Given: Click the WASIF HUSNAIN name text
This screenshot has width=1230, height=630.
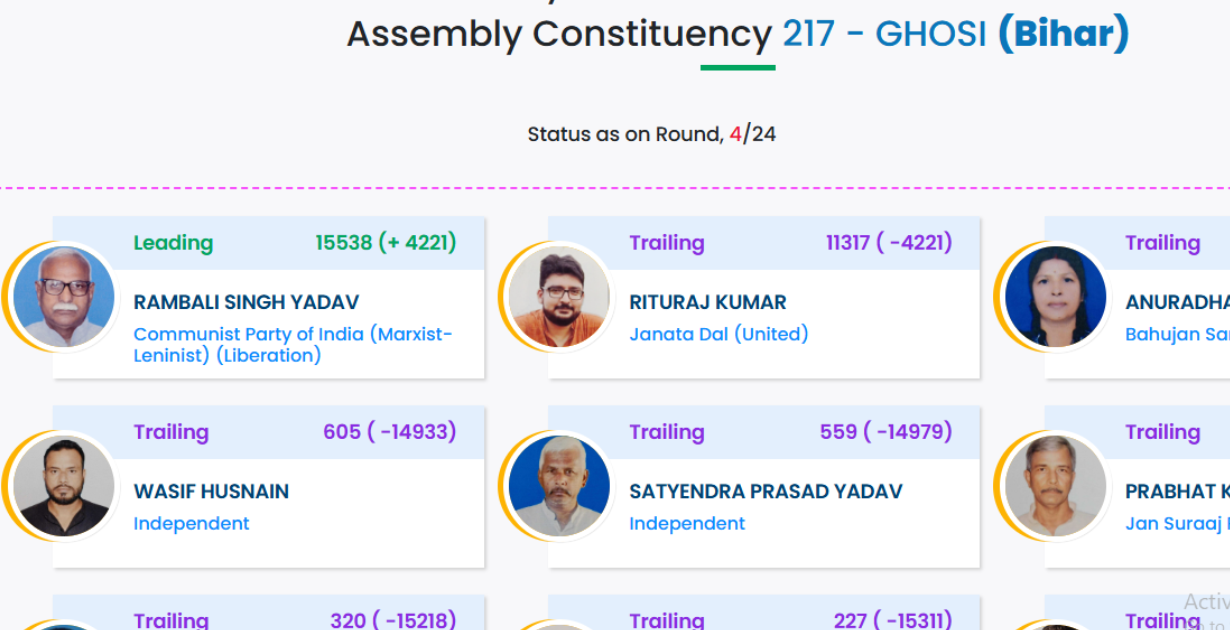Looking at the screenshot, I should [x=211, y=491].
